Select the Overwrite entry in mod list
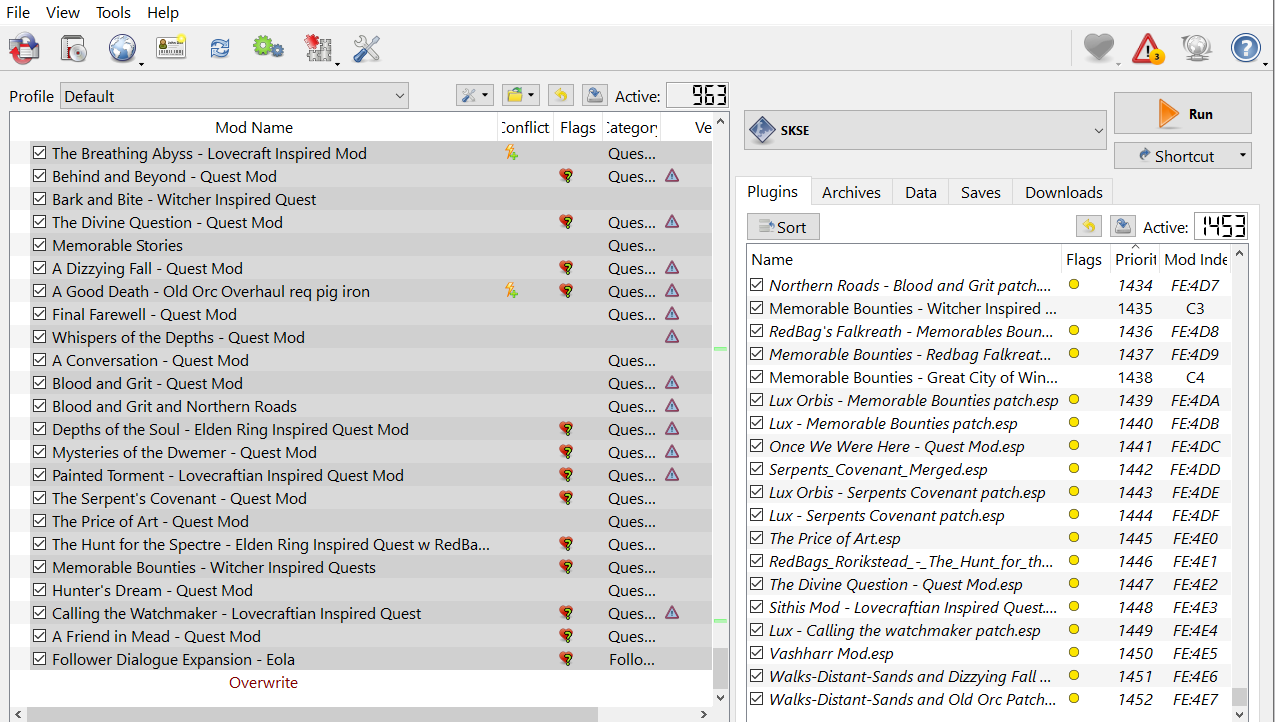 point(263,682)
